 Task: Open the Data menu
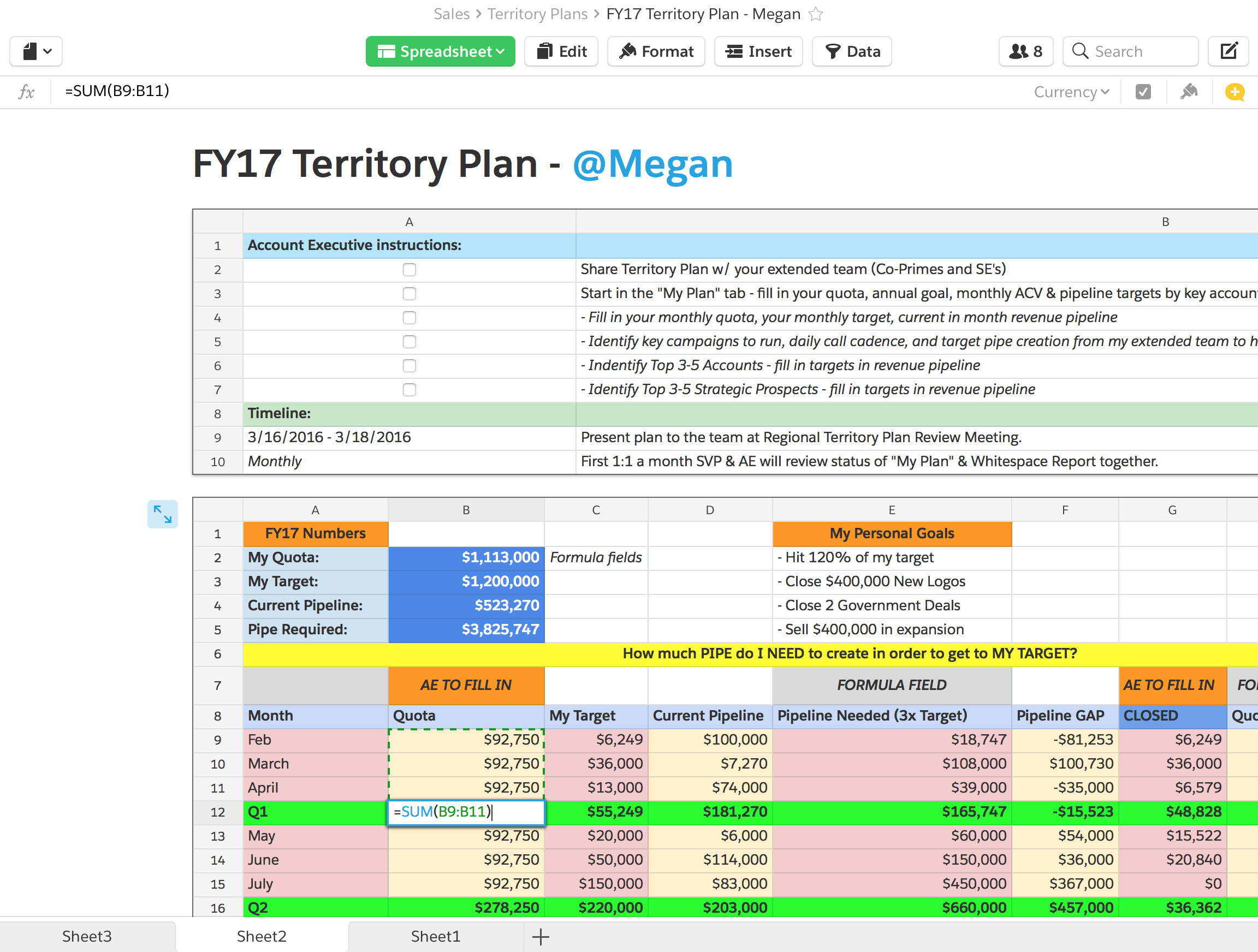pyautogui.click(x=851, y=52)
